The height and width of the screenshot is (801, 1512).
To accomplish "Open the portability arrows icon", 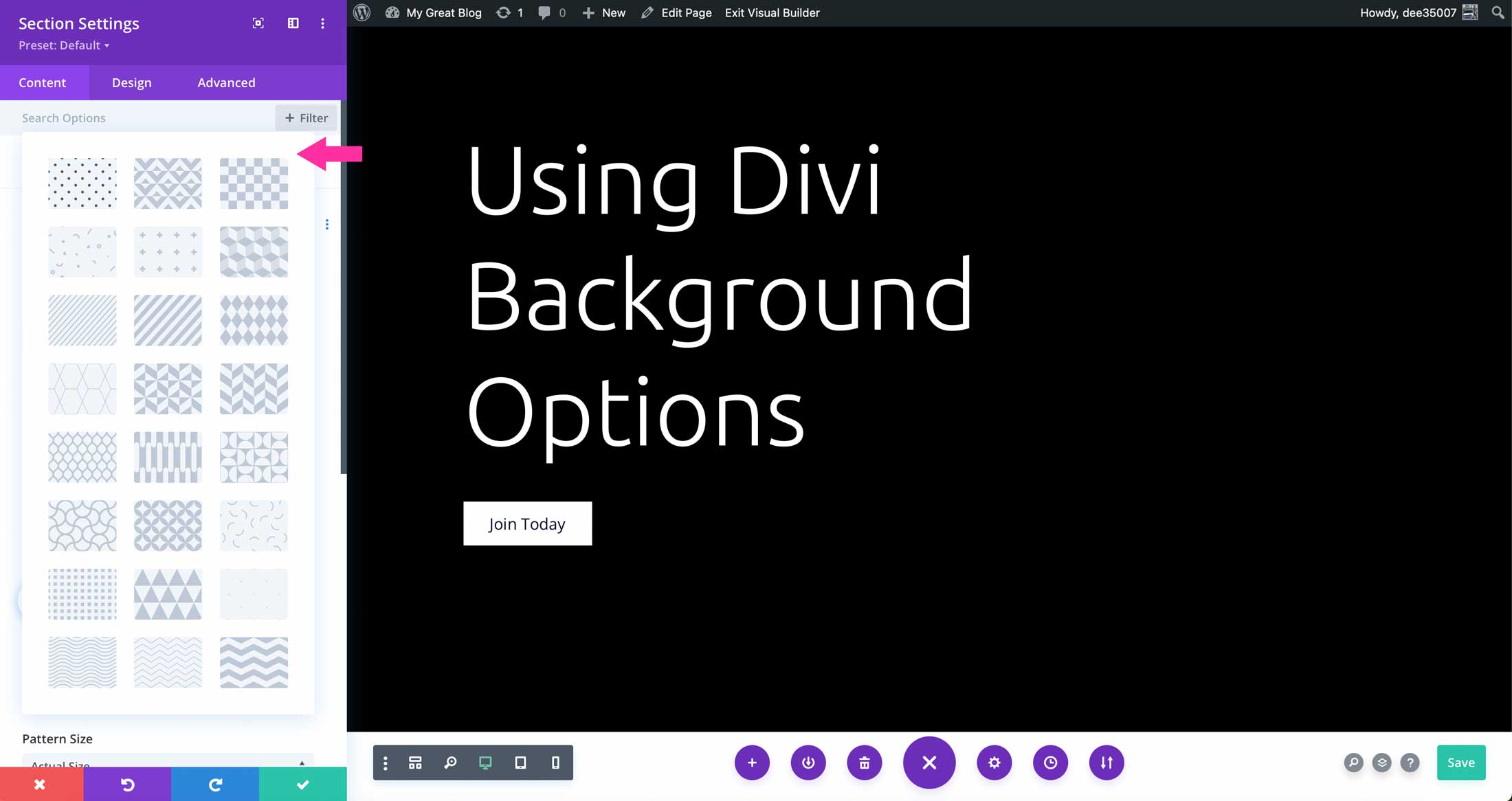I will click(1106, 763).
